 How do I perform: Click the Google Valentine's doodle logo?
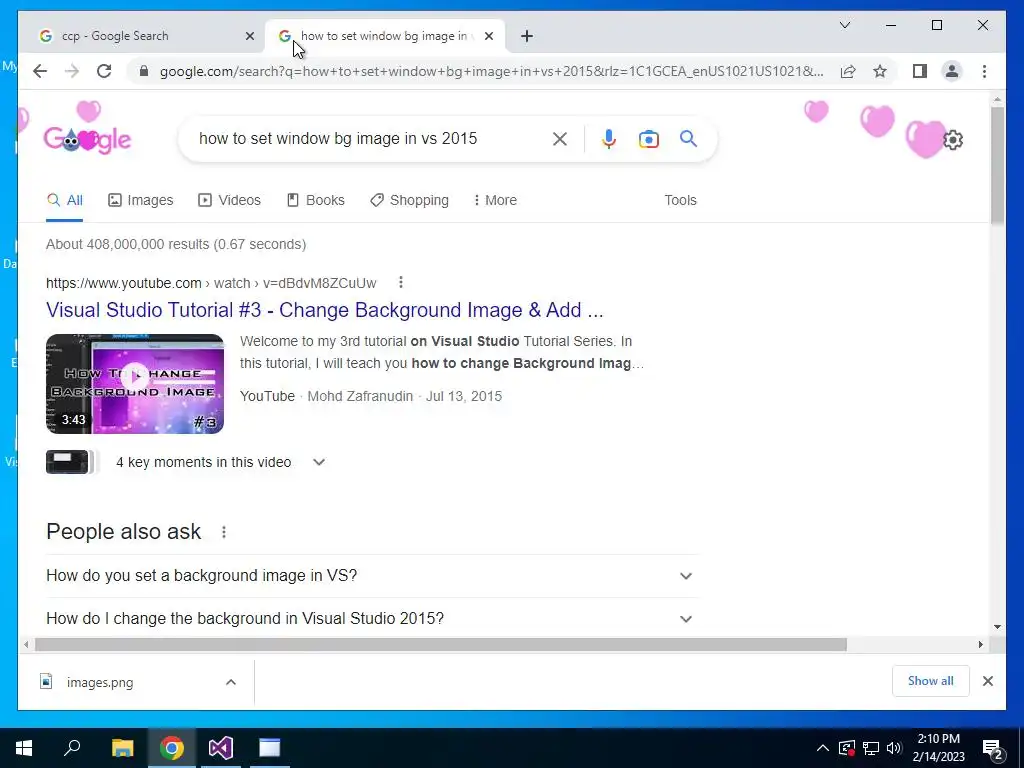tap(88, 138)
